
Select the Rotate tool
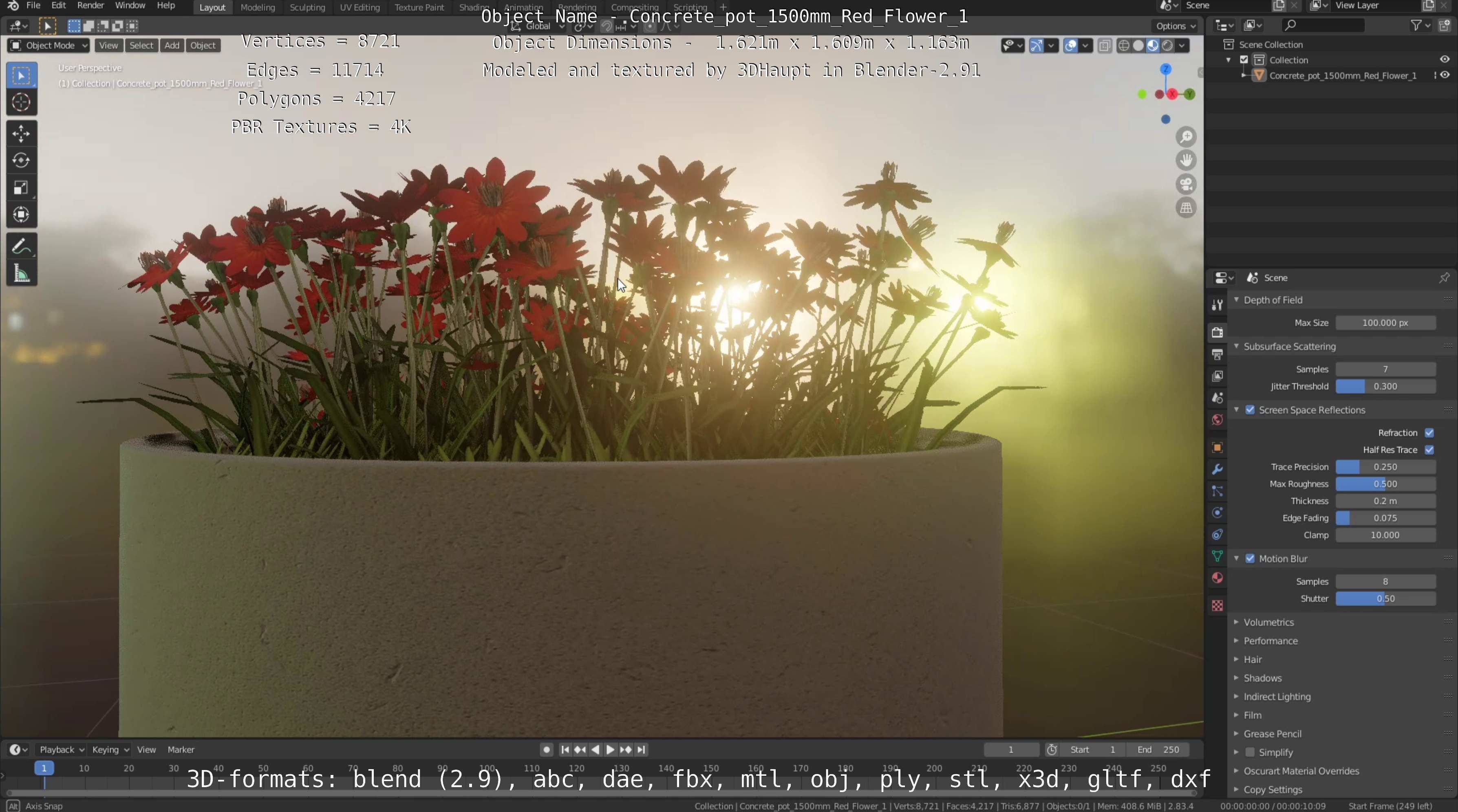[21, 161]
